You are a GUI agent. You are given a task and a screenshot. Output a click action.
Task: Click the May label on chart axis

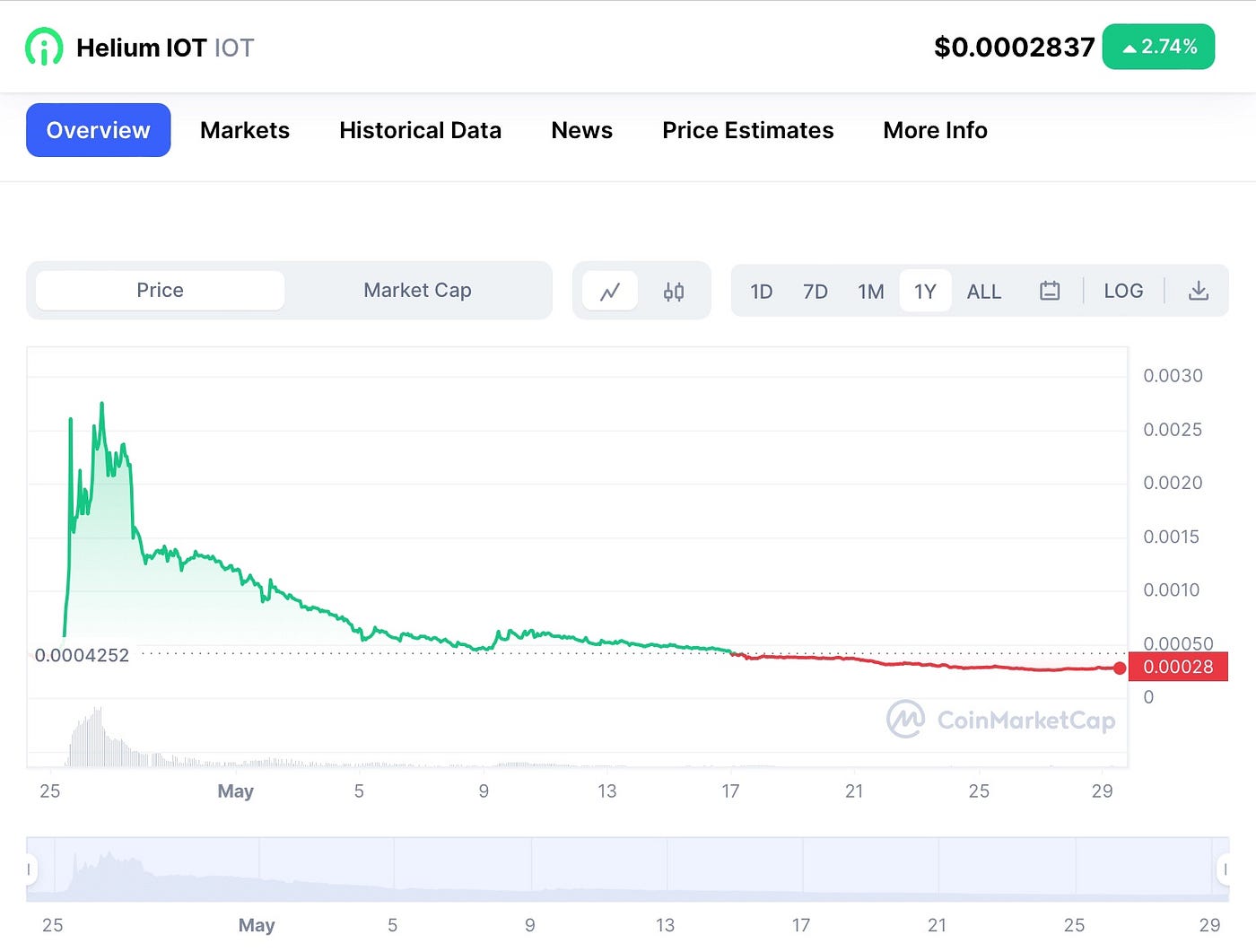click(x=236, y=791)
